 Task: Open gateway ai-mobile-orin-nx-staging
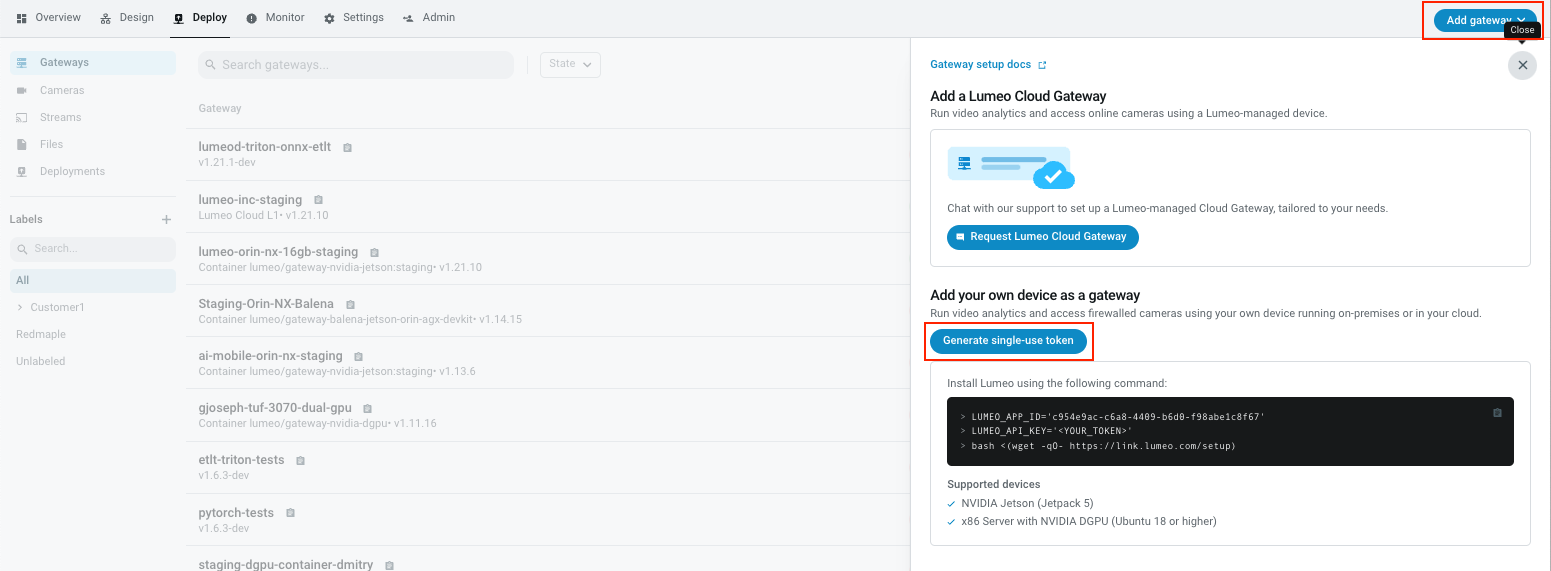[x=270, y=356]
